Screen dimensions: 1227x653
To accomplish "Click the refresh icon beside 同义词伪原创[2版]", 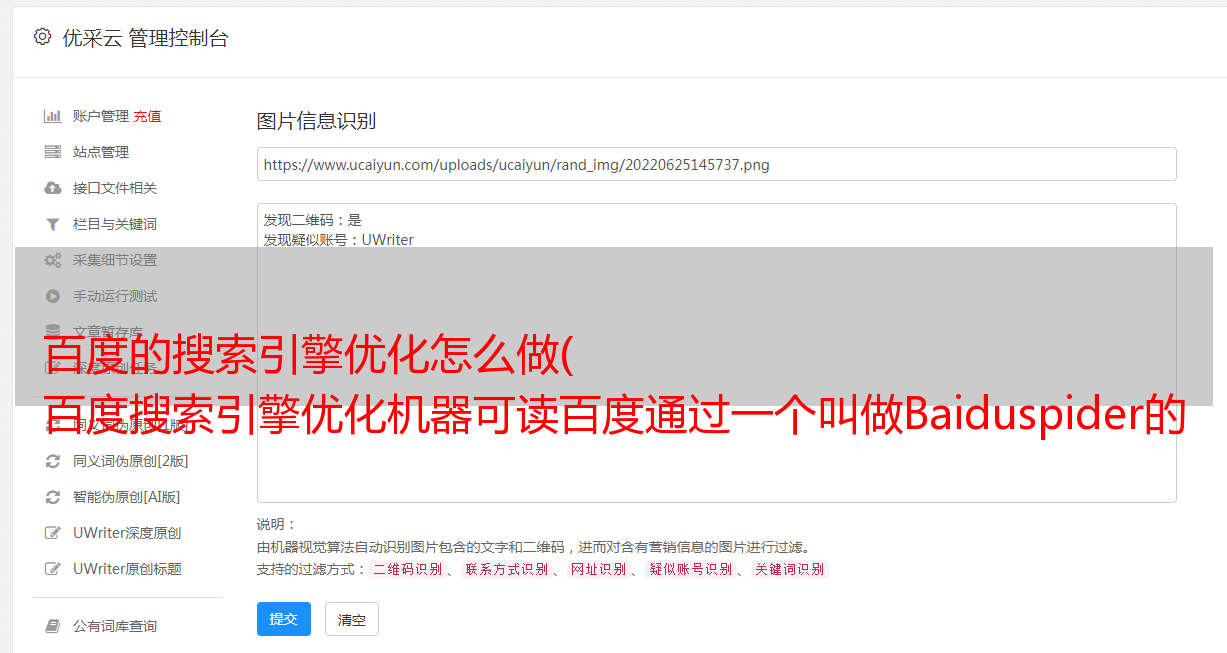I will point(53,461).
